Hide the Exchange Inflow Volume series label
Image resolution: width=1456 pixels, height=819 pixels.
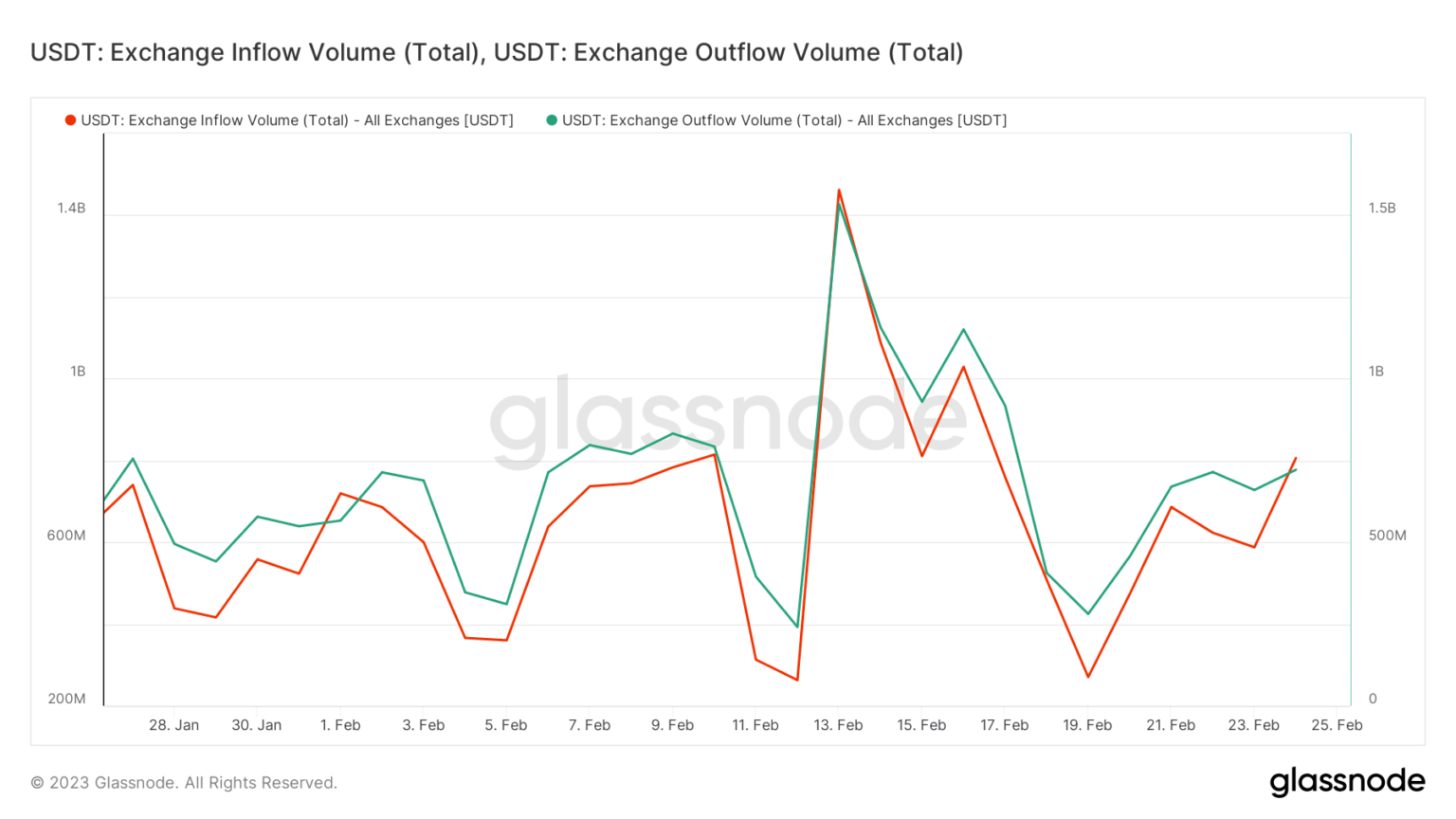tap(297, 120)
